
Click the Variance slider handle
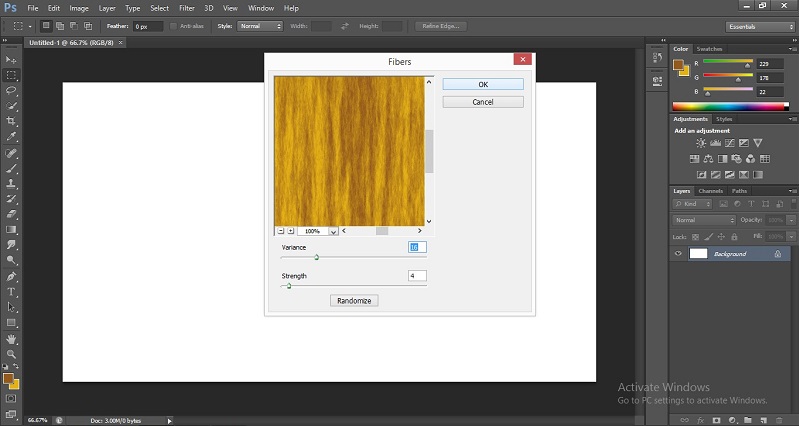[317, 258]
